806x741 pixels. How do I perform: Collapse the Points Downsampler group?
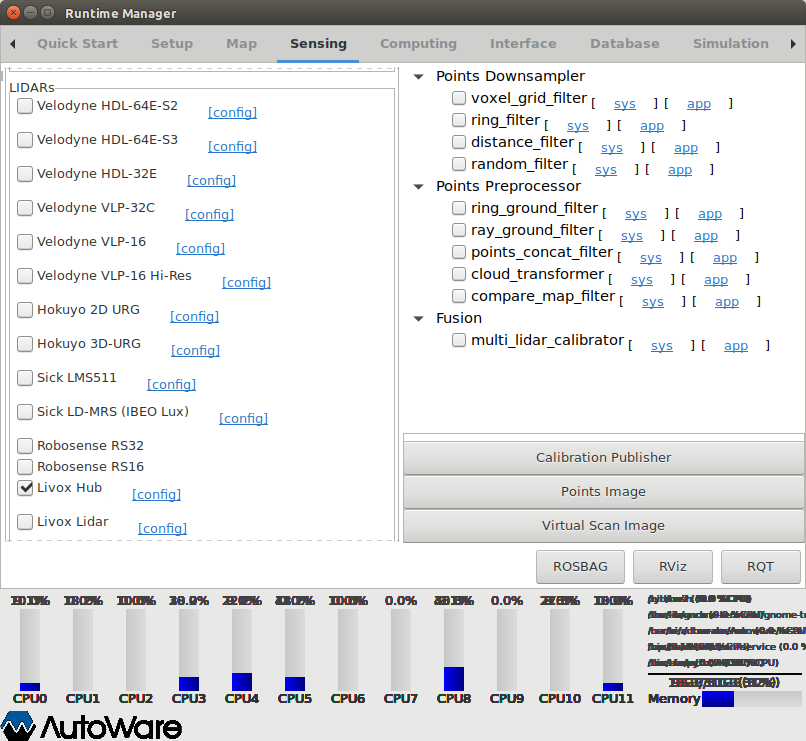tap(419, 77)
